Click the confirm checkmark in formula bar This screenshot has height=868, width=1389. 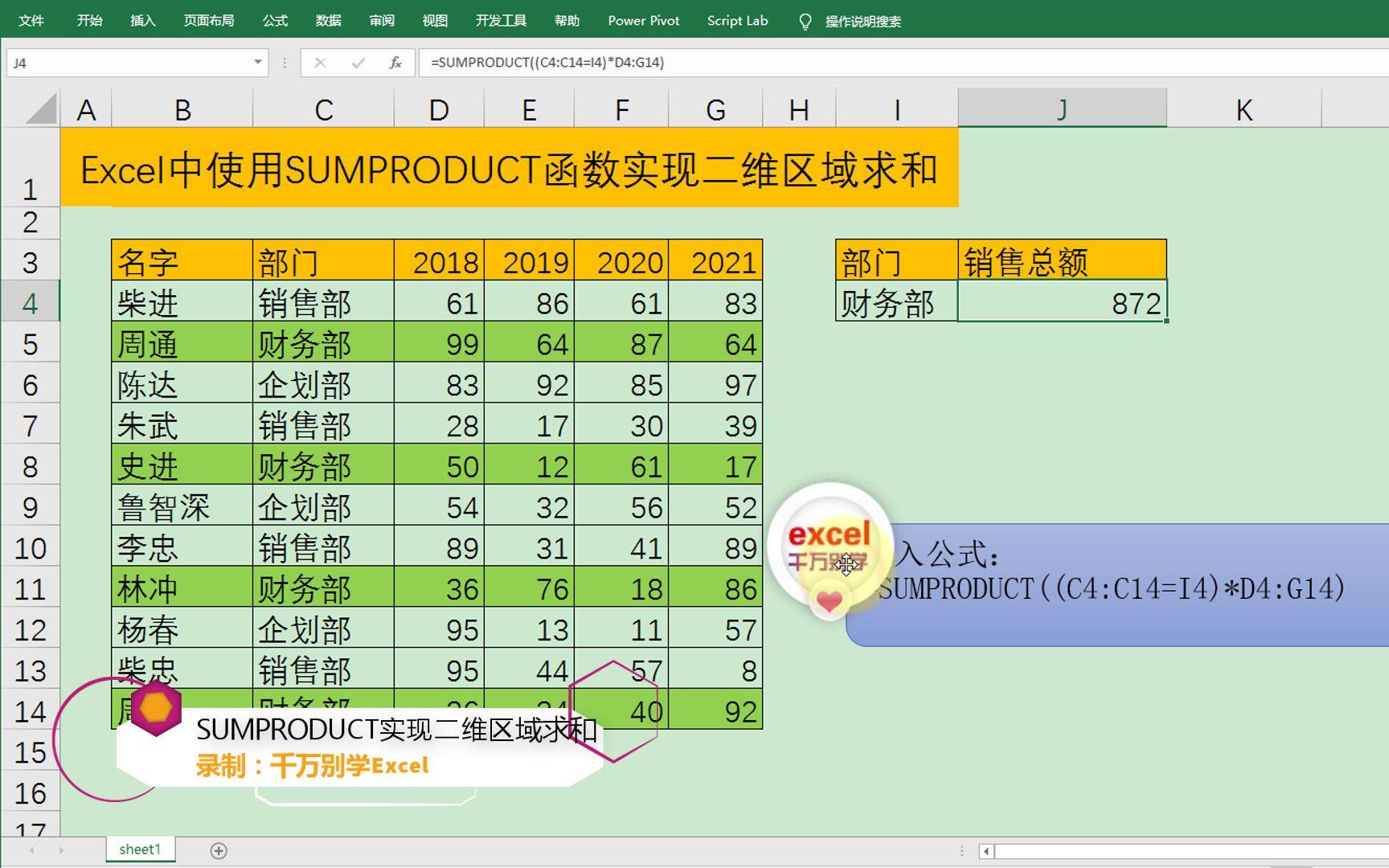coord(359,63)
